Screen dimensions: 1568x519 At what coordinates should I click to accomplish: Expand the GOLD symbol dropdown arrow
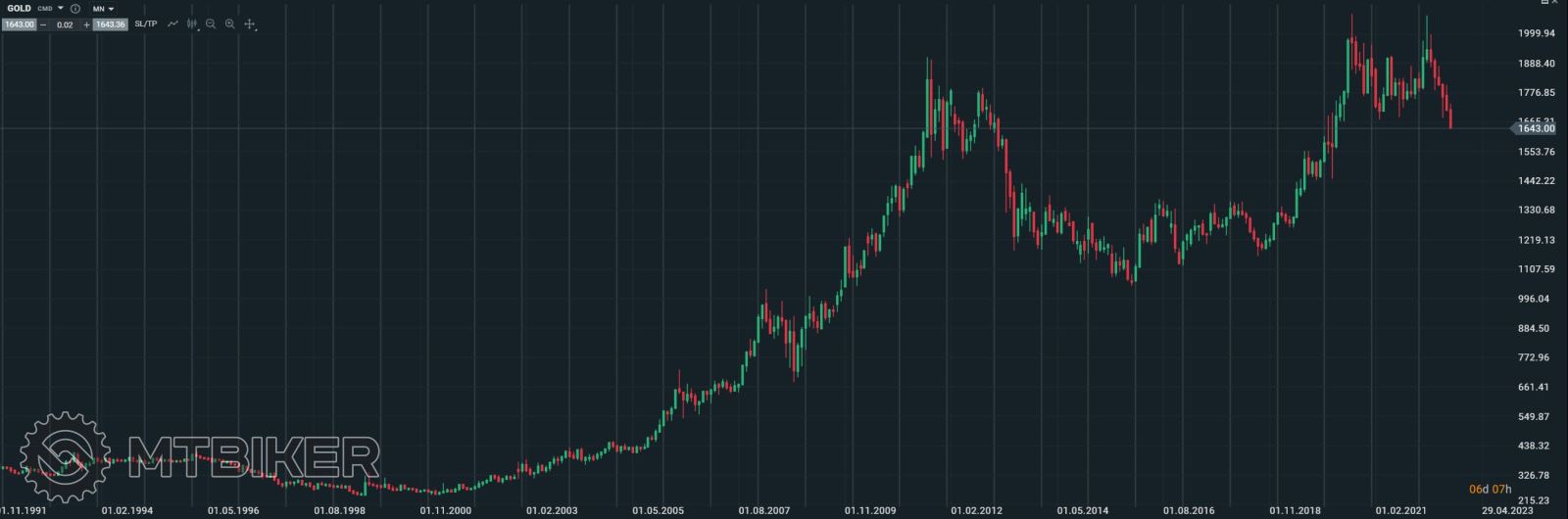point(61,9)
